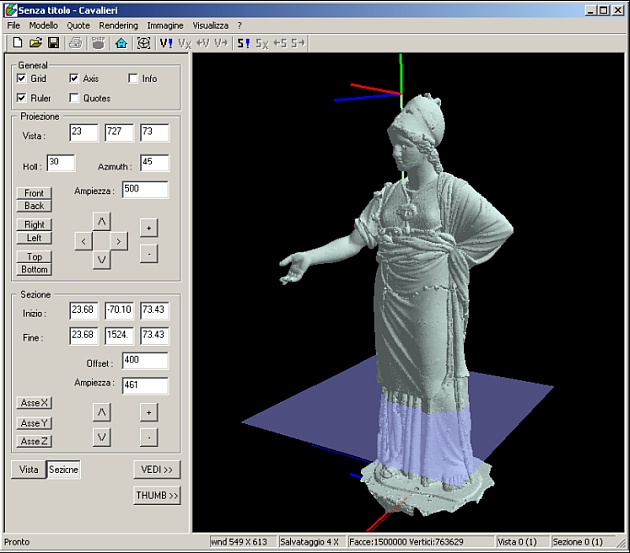The width and height of the screenshot is (630, 553).
Task: Rotate view right with Proiezione right arrow
Action: point(119,241)
